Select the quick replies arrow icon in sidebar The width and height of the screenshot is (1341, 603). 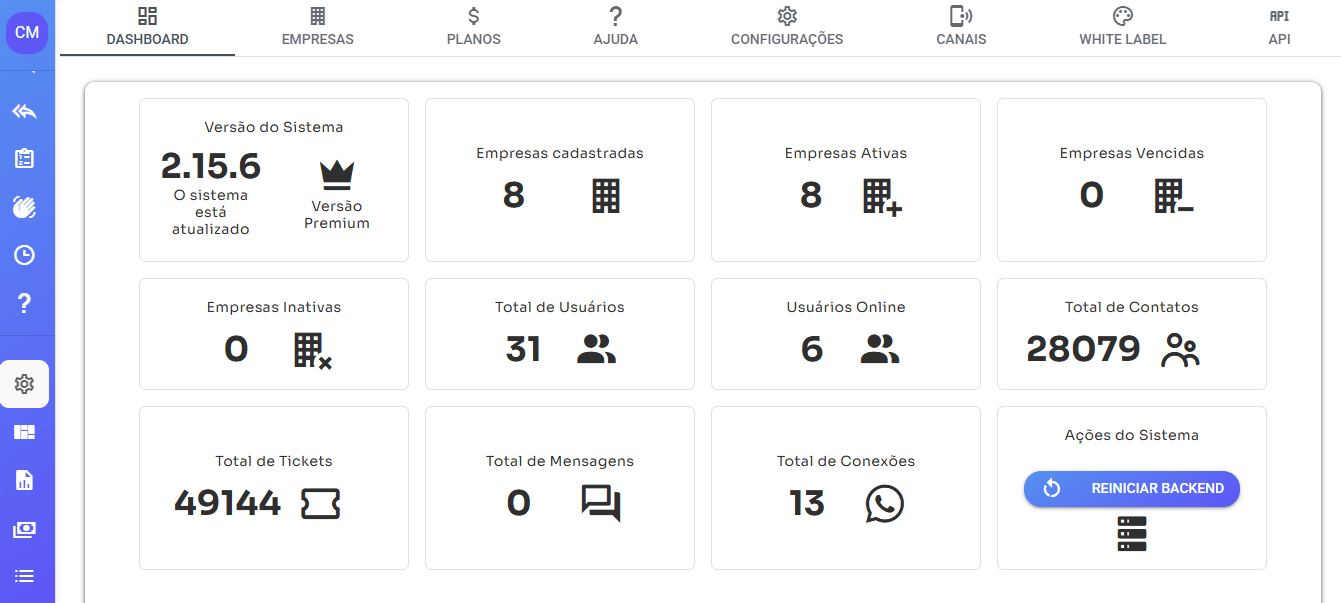25,110
